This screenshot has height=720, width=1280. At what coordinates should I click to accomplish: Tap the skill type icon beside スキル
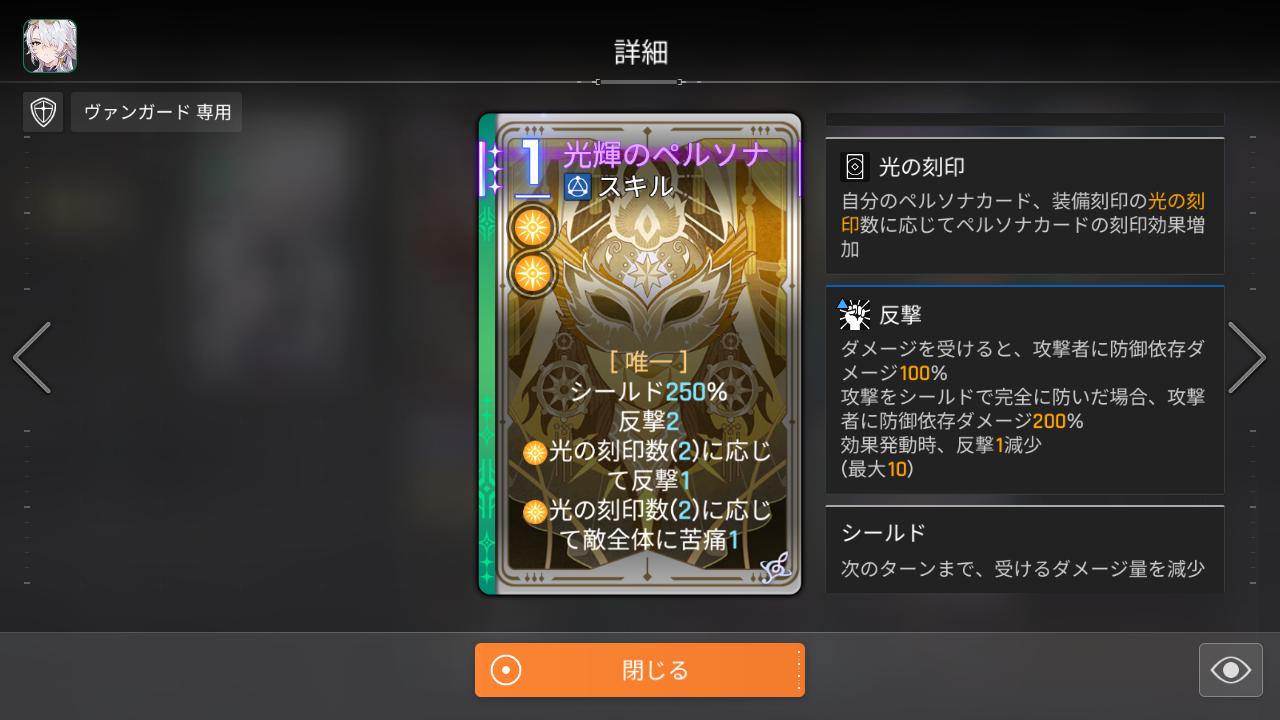pos(578,186)
